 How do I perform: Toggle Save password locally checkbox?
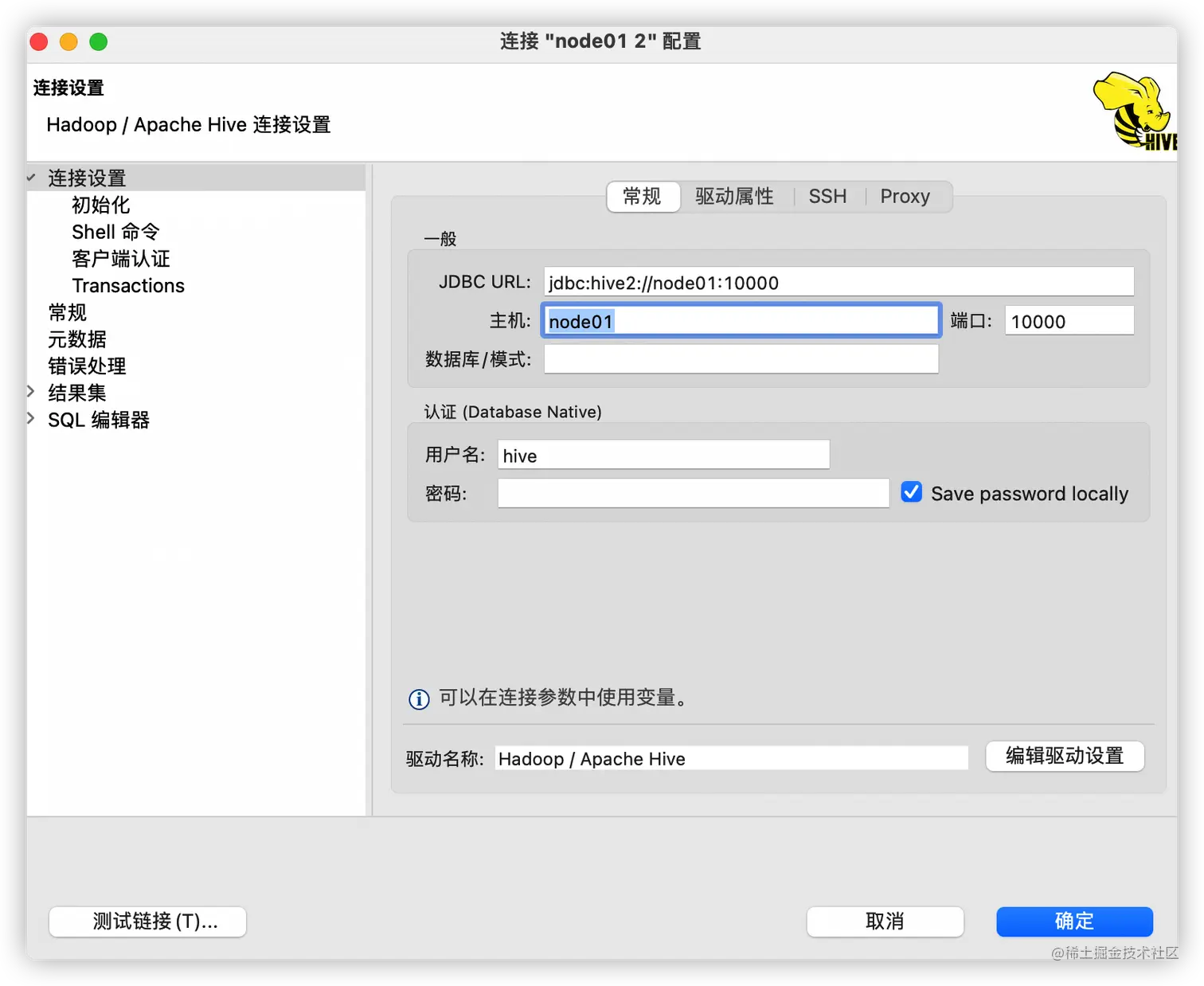tap(912, 492)
